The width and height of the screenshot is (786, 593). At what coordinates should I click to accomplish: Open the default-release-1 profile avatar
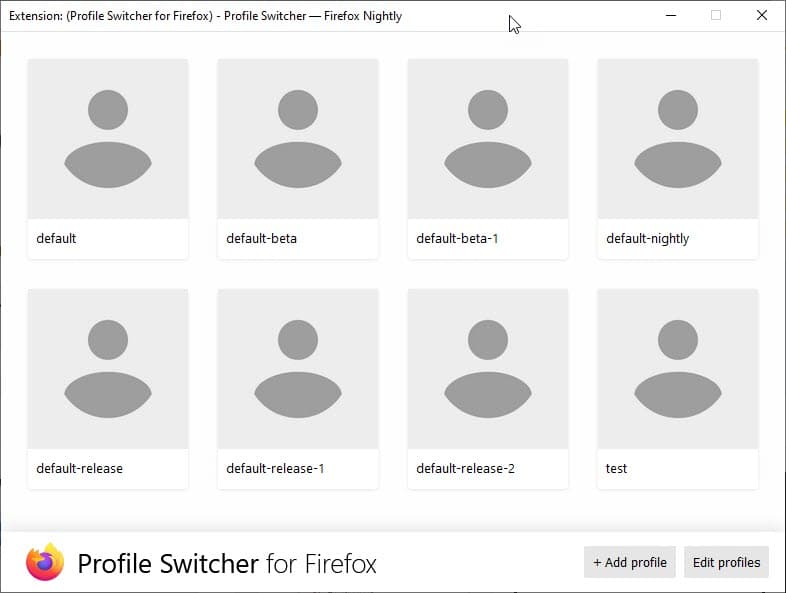point(298,369)
